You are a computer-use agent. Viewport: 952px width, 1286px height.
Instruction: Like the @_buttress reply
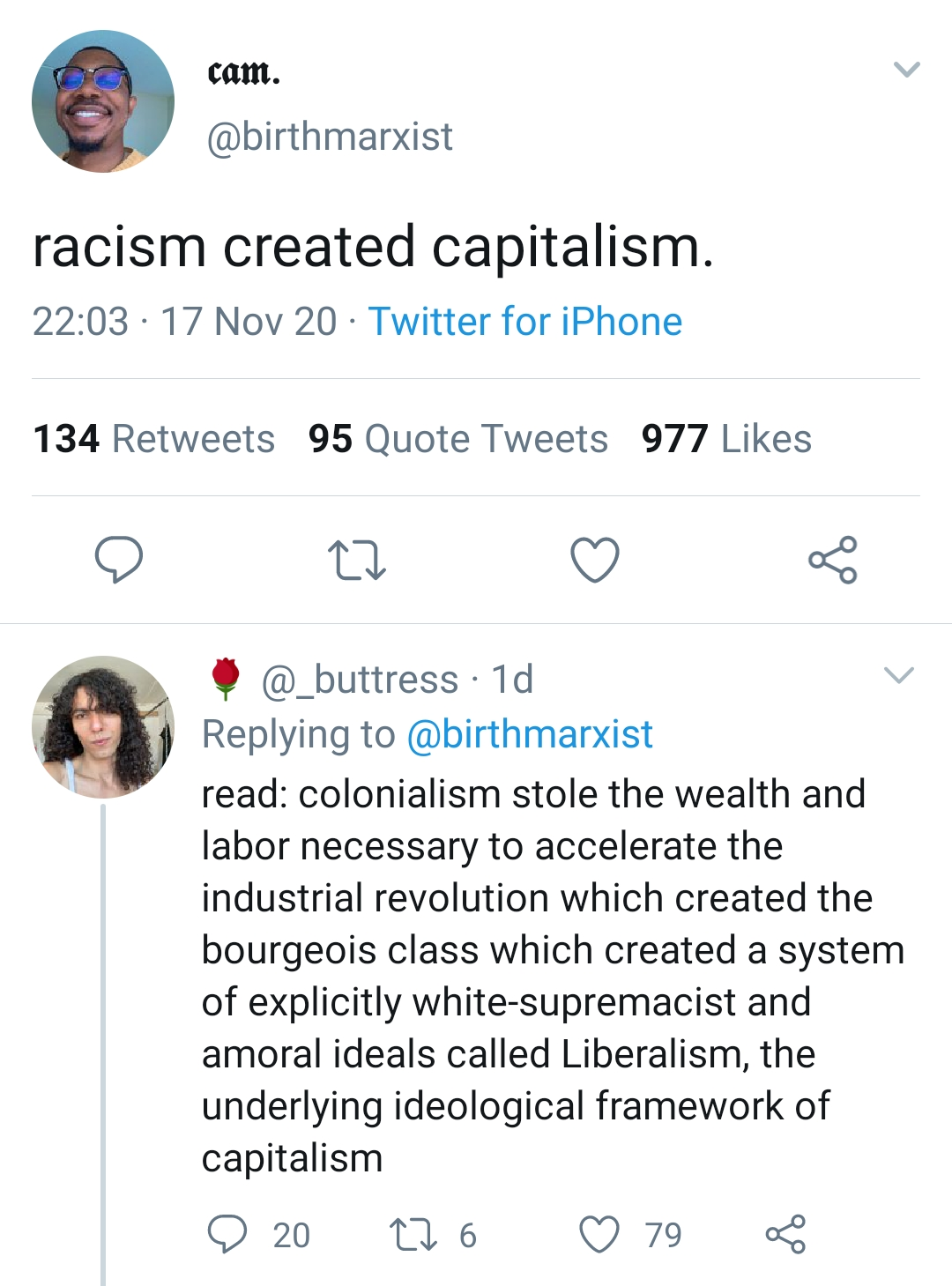click(x=599, y=1234)
